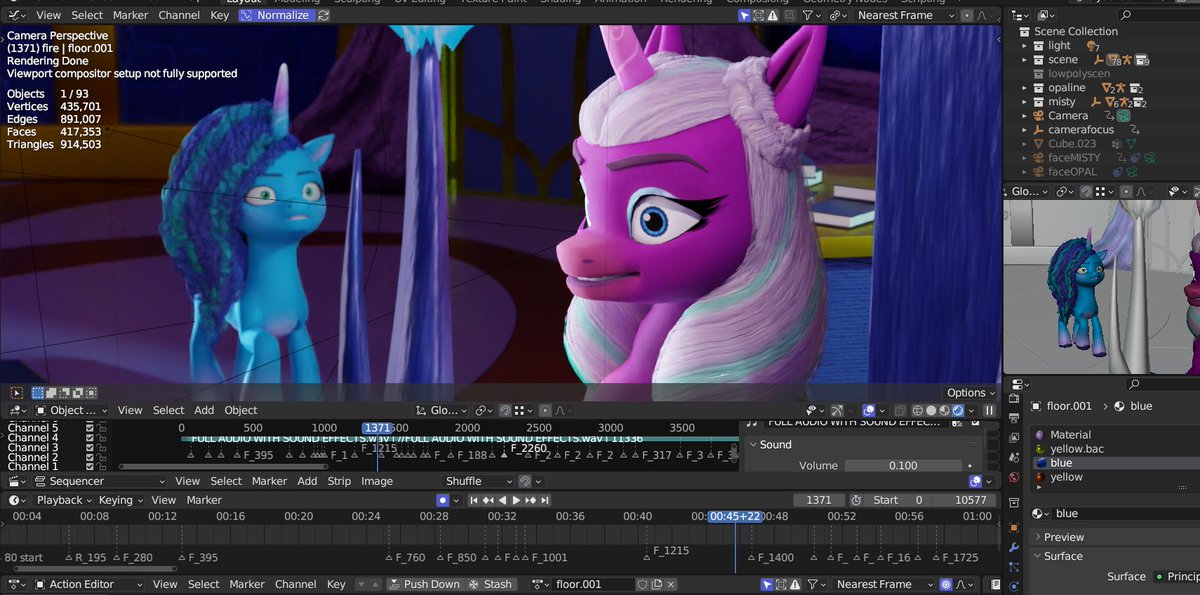Image resolution: width=1200 pixels, height=595 pixels.
Task: Expand the scene collection row
Action: (x=1025, y=60)
